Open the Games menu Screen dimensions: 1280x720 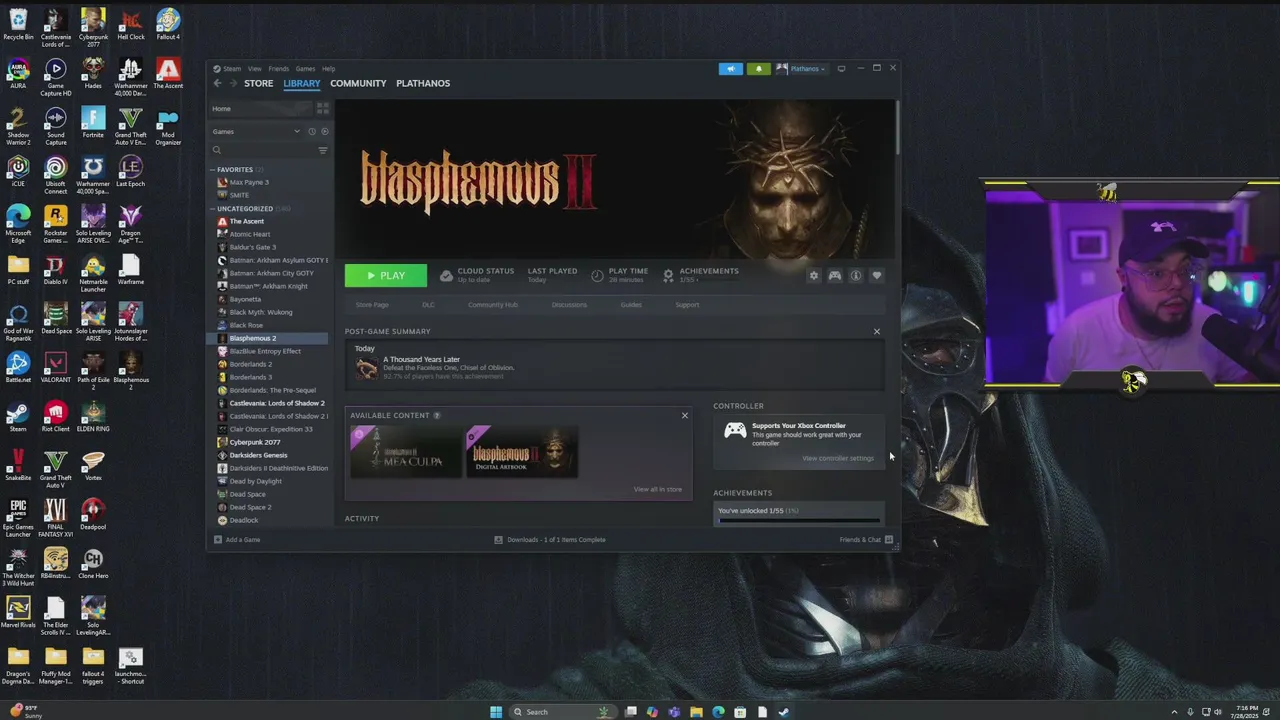pyautogui.click(x=305, y=69)
